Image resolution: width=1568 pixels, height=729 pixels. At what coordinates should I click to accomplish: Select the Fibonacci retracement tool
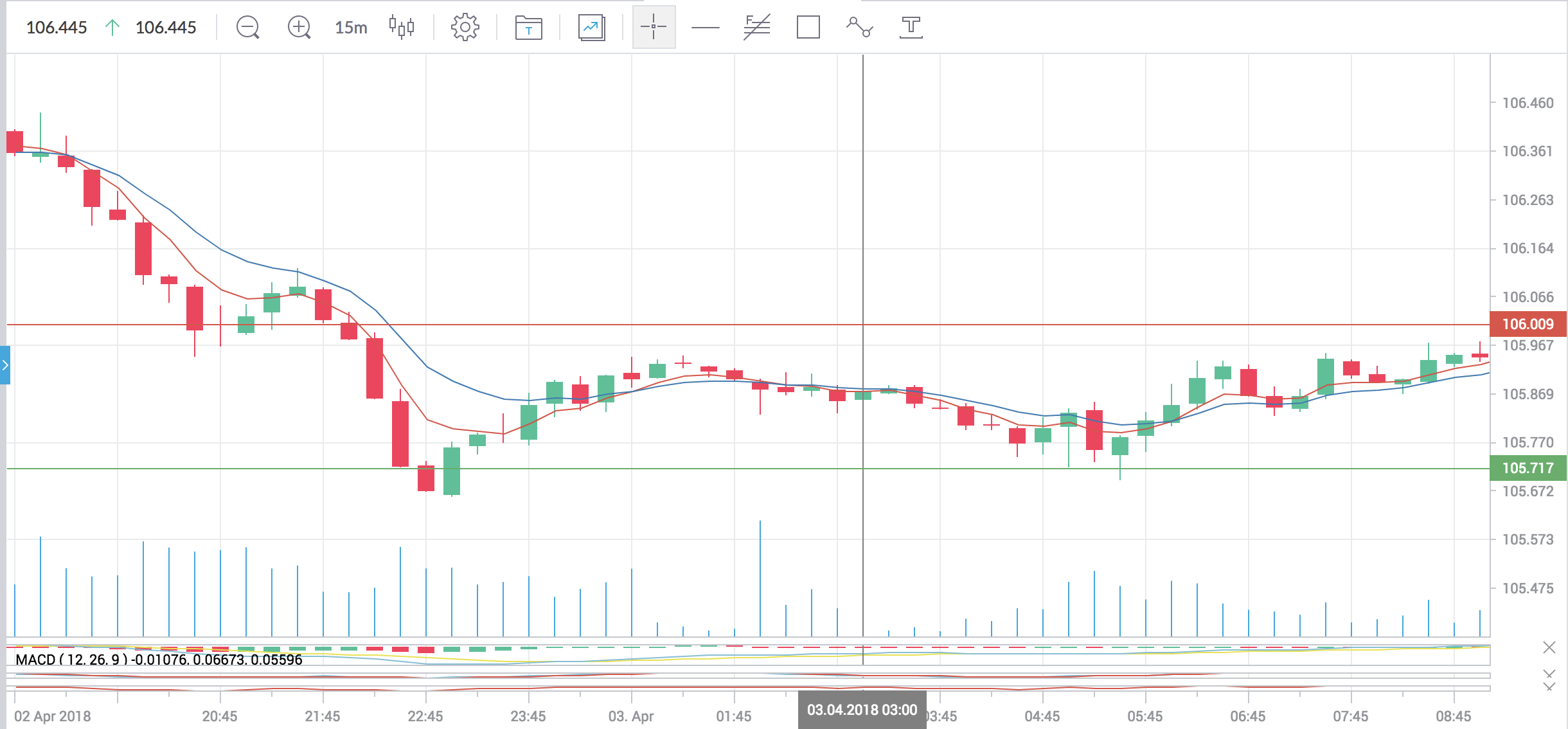(756, 27)
